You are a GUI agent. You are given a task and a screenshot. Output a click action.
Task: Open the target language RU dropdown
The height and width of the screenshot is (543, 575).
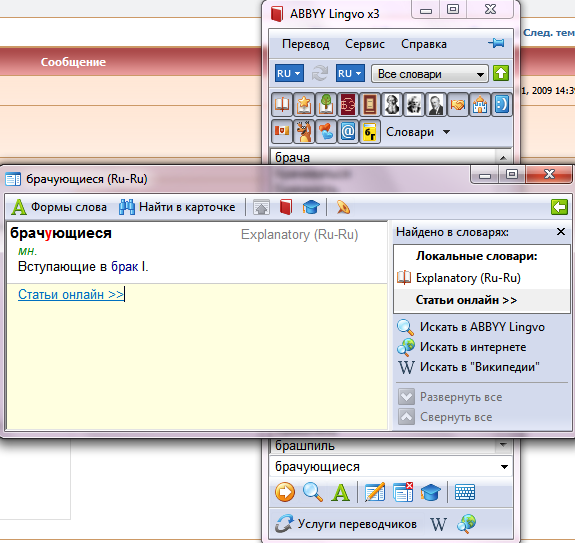(350, 74)
